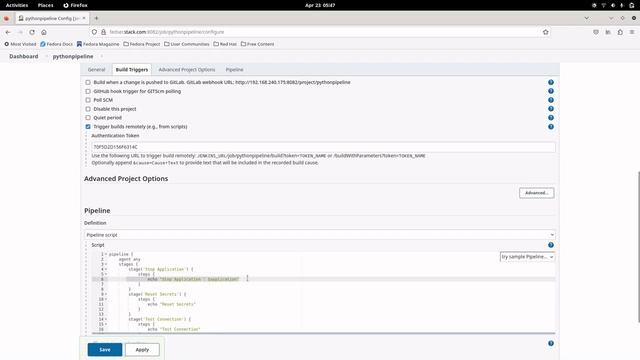Screen dimensions: 640x360
Task: Click the site lock icon in the address bar
Action: [x=103, y=32]
